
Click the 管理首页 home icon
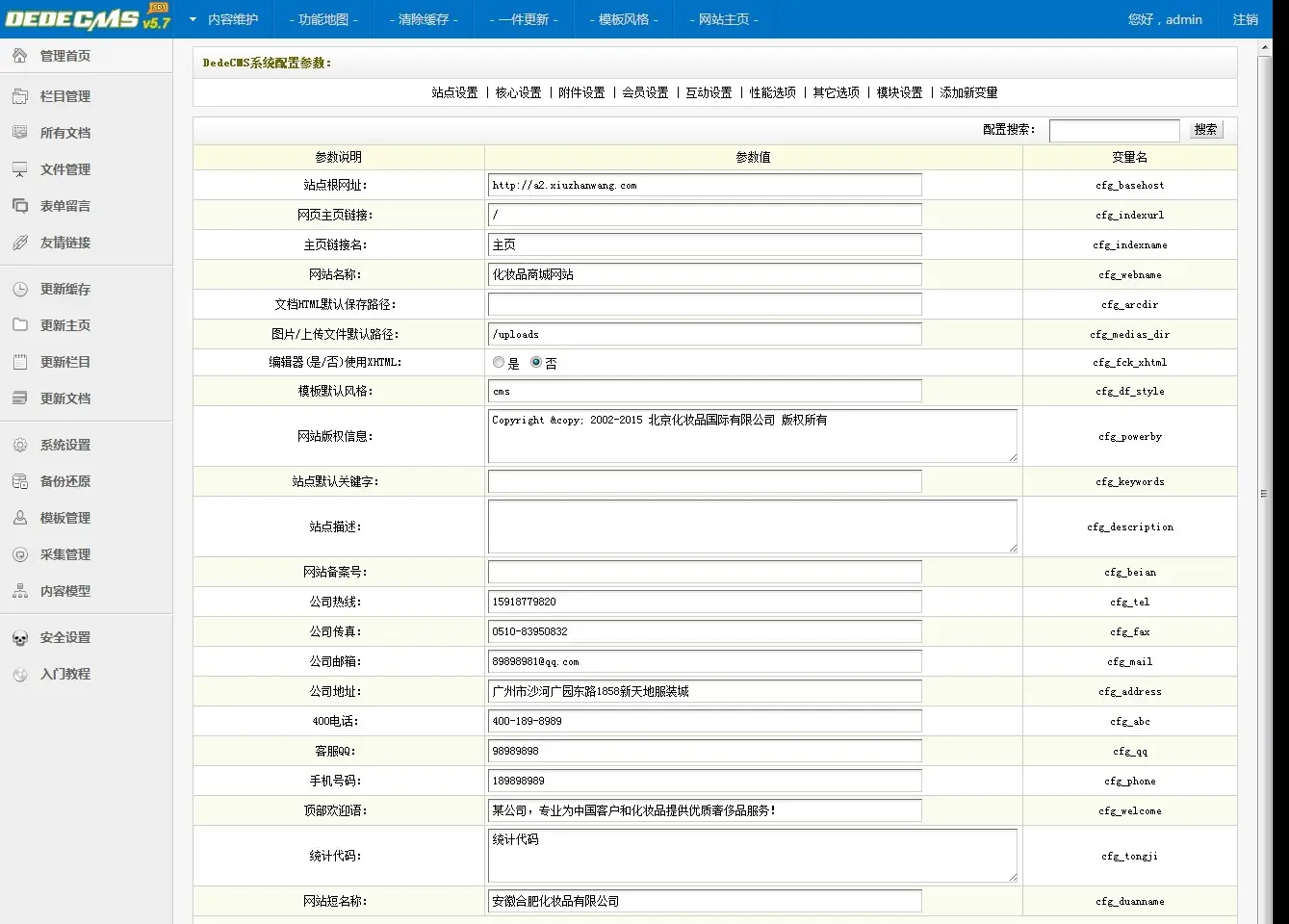(19, 56)
